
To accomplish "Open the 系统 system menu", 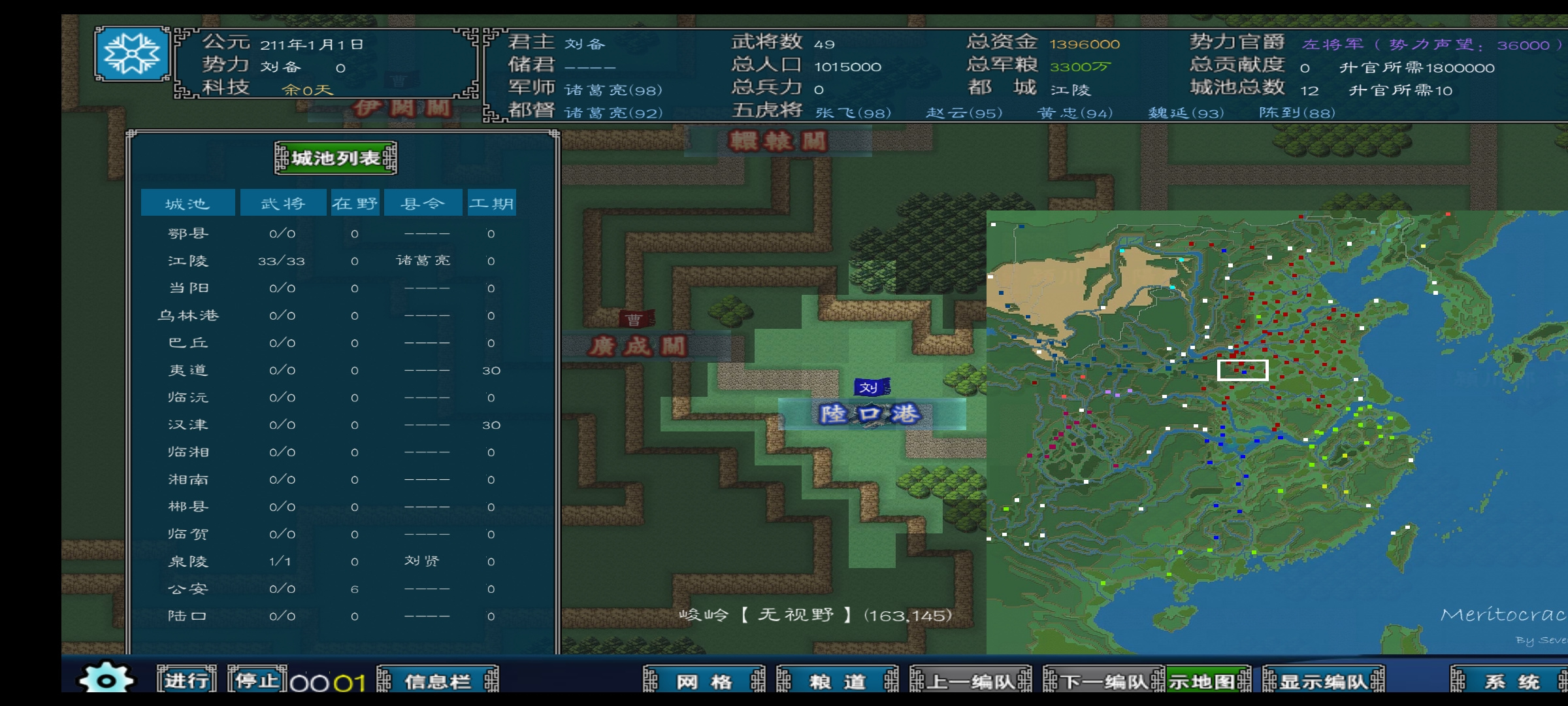I will 1509,681.
